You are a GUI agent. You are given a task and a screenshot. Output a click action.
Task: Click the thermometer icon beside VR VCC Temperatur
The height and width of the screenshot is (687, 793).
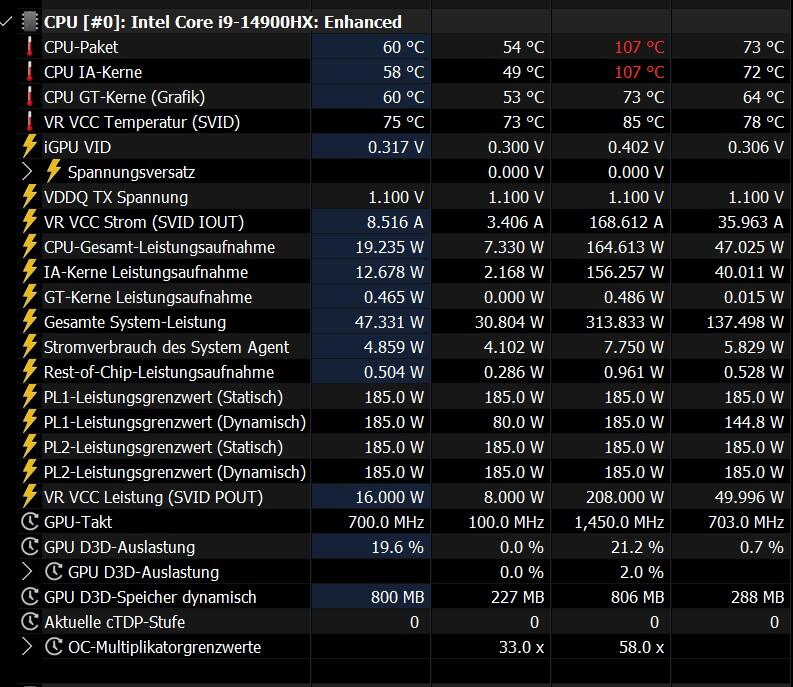point(30,122)
